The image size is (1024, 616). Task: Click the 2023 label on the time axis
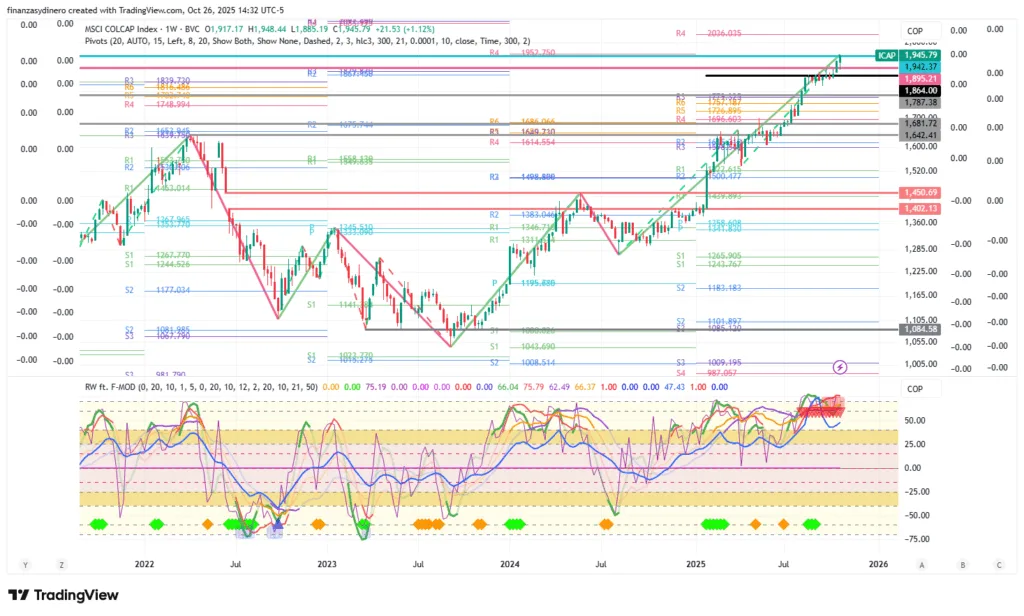(x=327, y=564)
